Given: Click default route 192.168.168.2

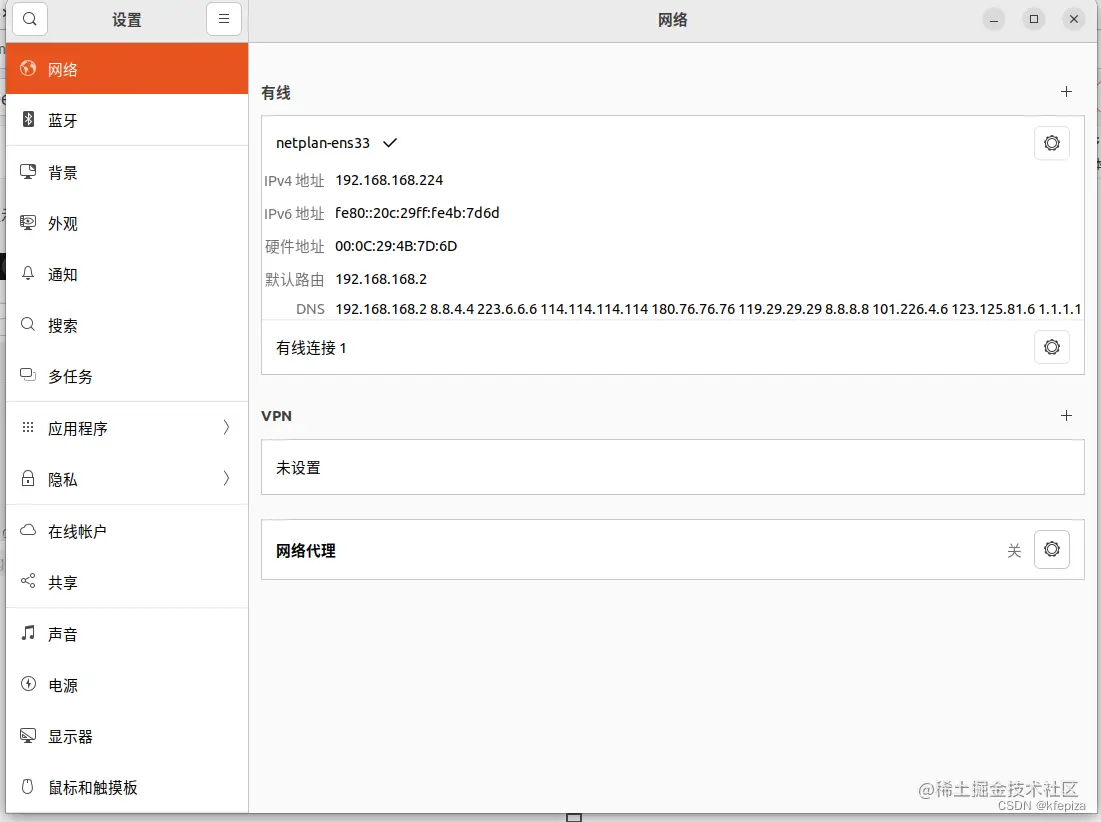Looking at the screenshot, I should 381,279.
